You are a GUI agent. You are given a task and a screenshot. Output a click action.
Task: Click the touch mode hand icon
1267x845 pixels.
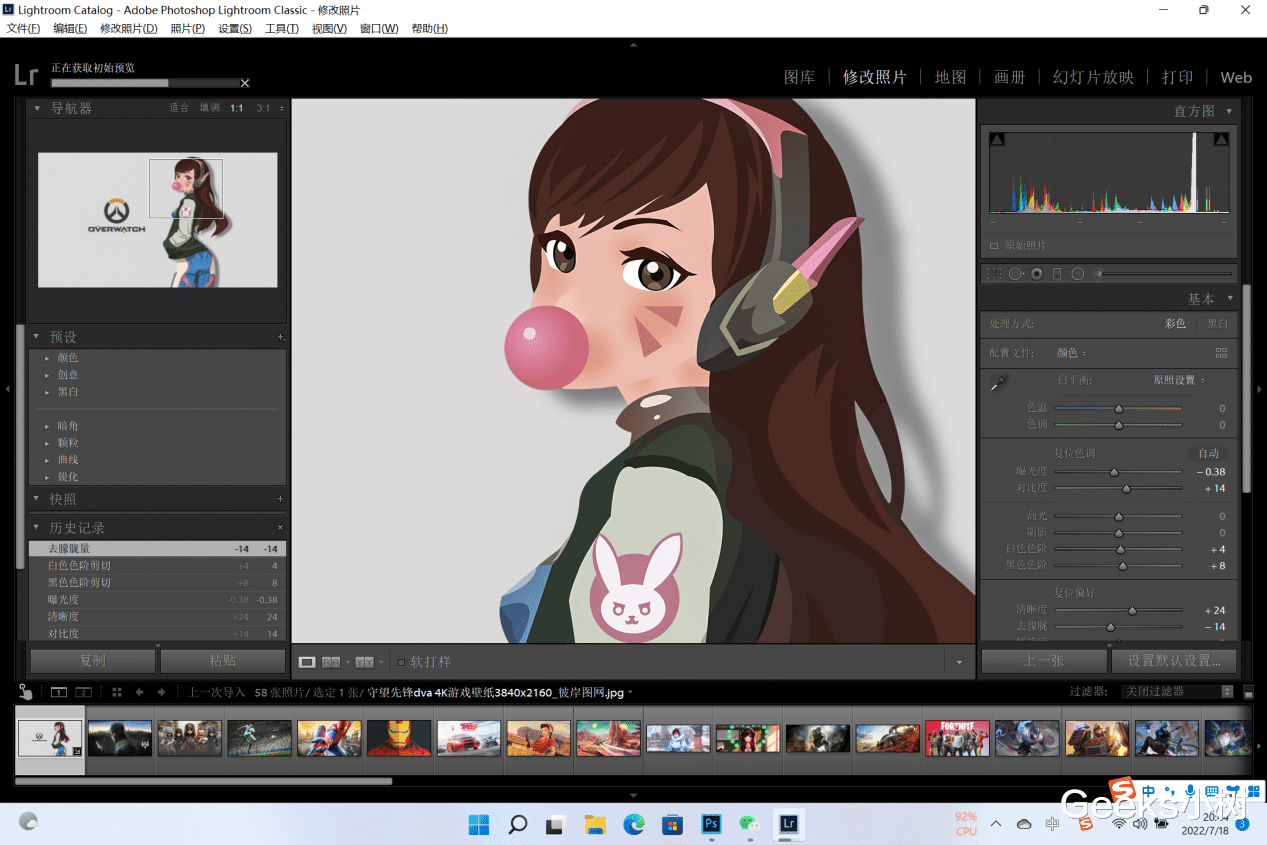26,692
